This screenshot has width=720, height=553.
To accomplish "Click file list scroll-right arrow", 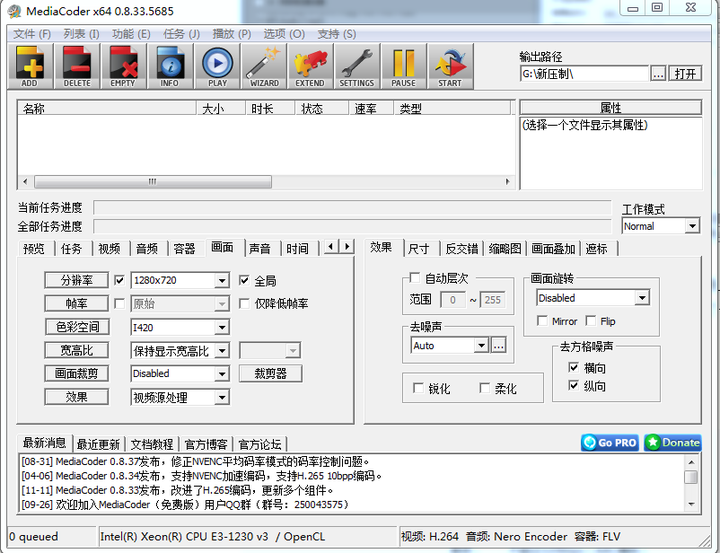I will click(x=507, y=182).
